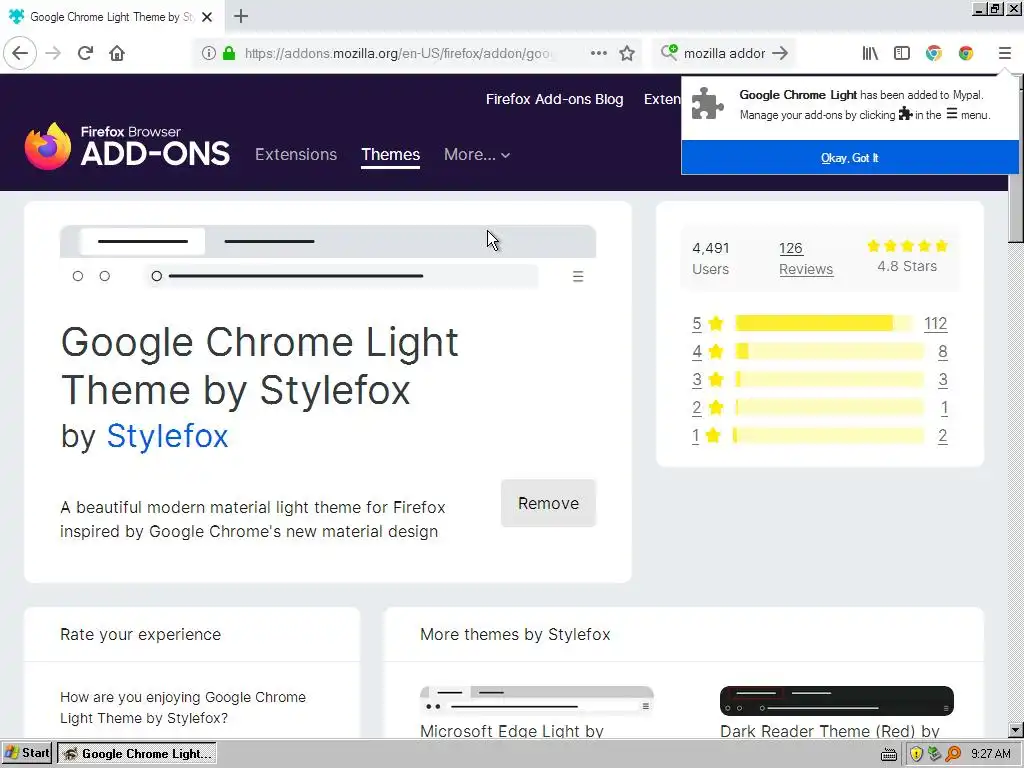Click the 112 count for five stars

click(x=936, y=324)
